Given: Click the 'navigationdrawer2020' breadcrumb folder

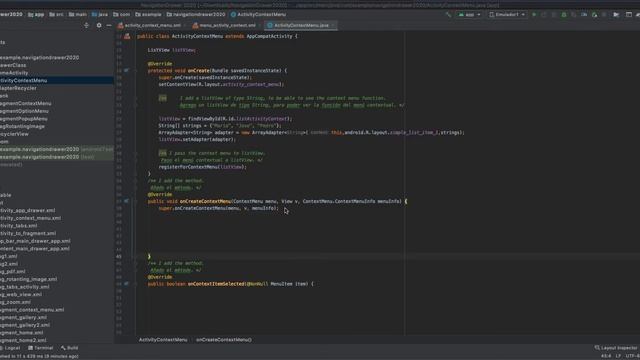Looking at the screenshot, I should click(196, 14).
